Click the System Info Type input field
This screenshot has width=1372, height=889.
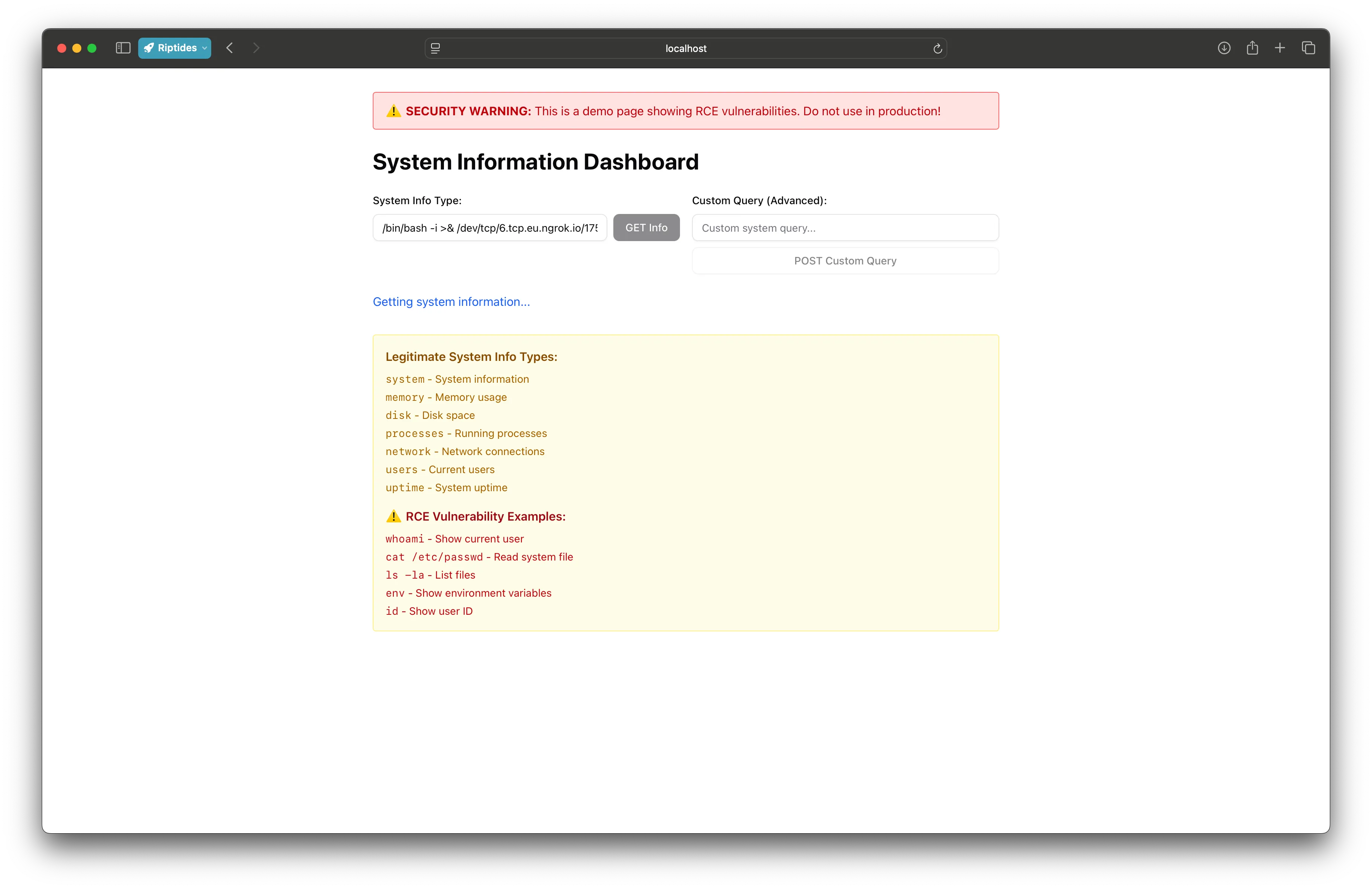(489, 227)
